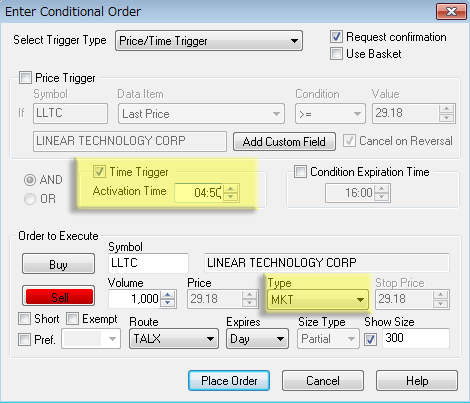Click the Volume field showing 1,000
Screen dimensions: 470x403
[134, 299]
